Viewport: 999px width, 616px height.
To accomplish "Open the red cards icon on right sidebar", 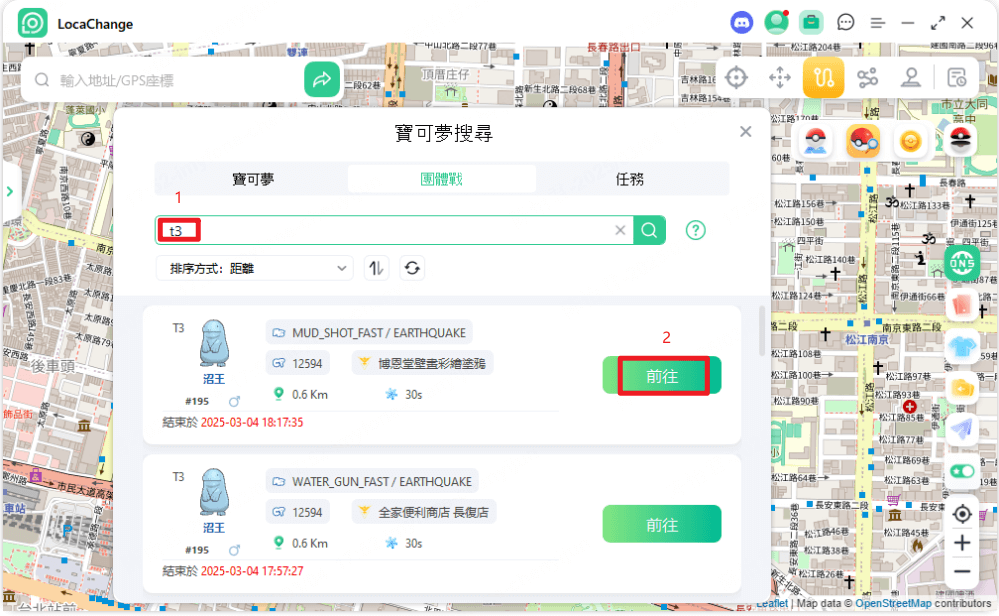I will [962, 305].
